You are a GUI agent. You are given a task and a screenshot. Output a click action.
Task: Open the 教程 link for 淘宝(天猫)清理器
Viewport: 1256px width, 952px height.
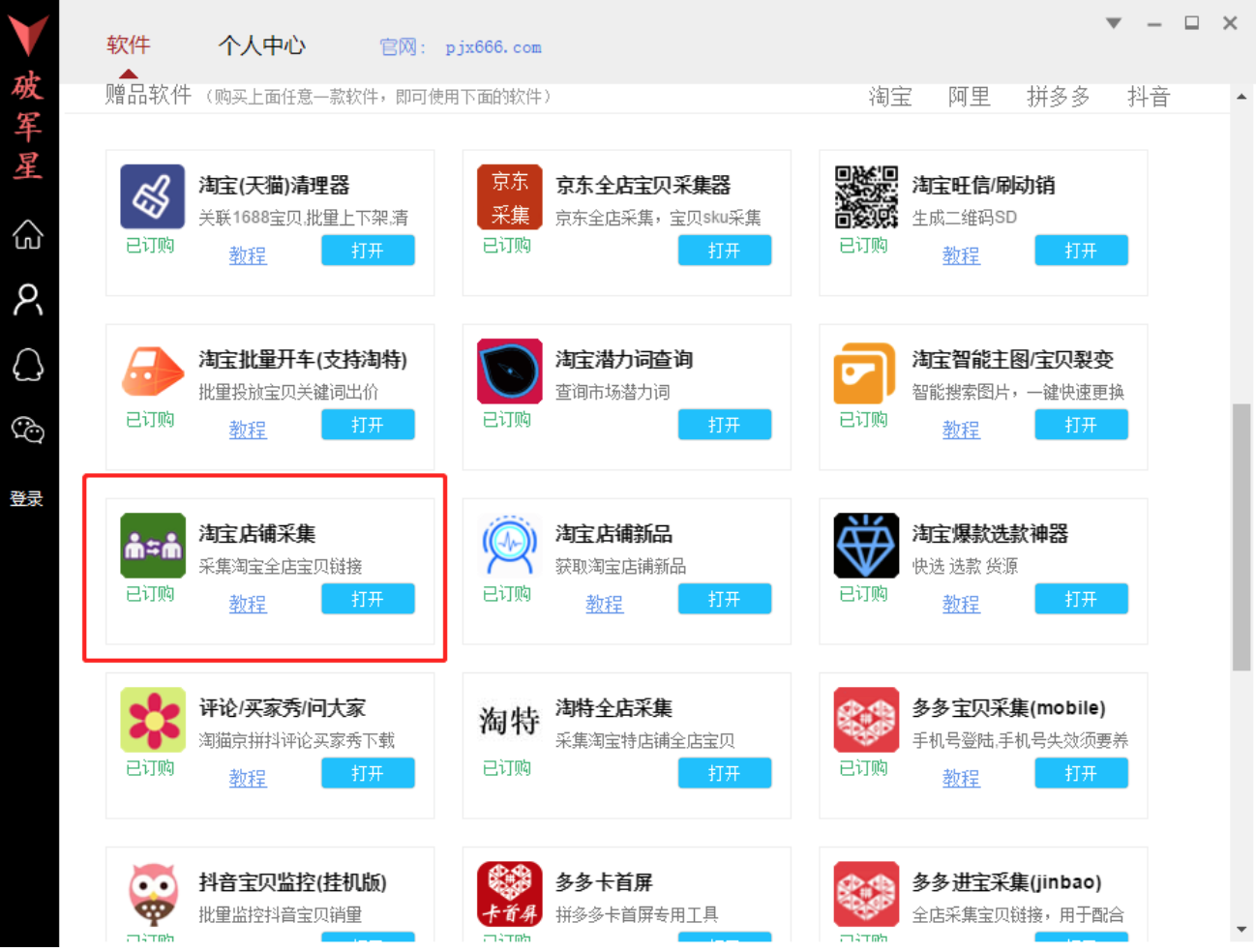pyautogui.click(x=248, y=255)
